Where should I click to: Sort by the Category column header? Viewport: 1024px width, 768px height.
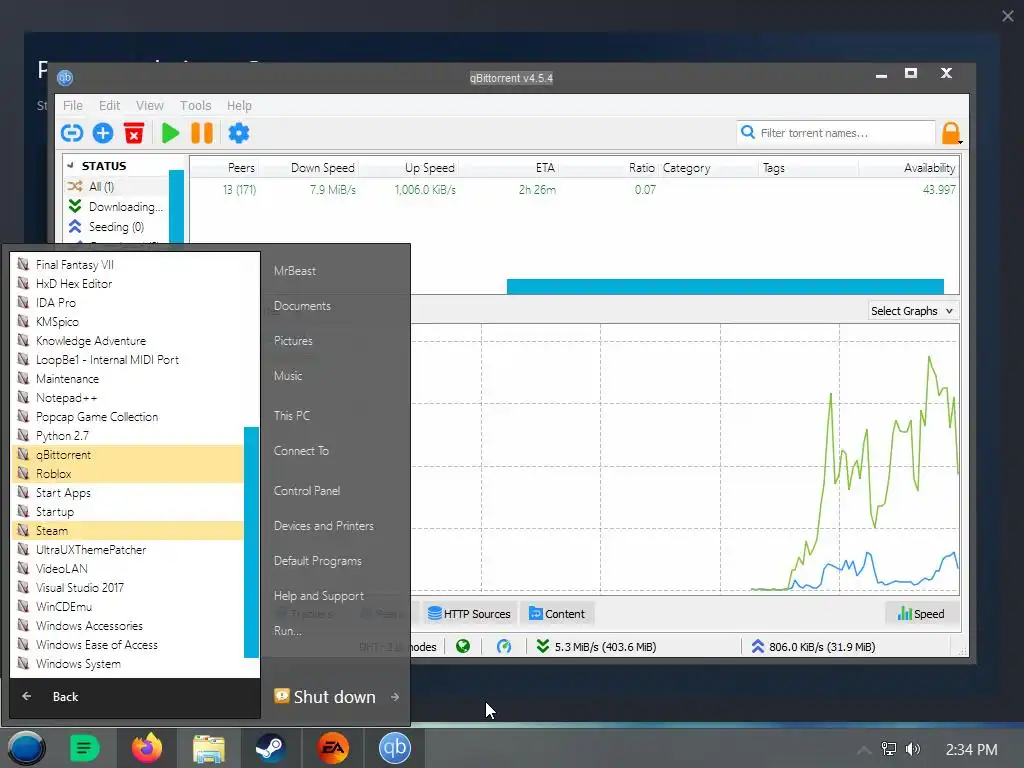(x=686, y=168)
